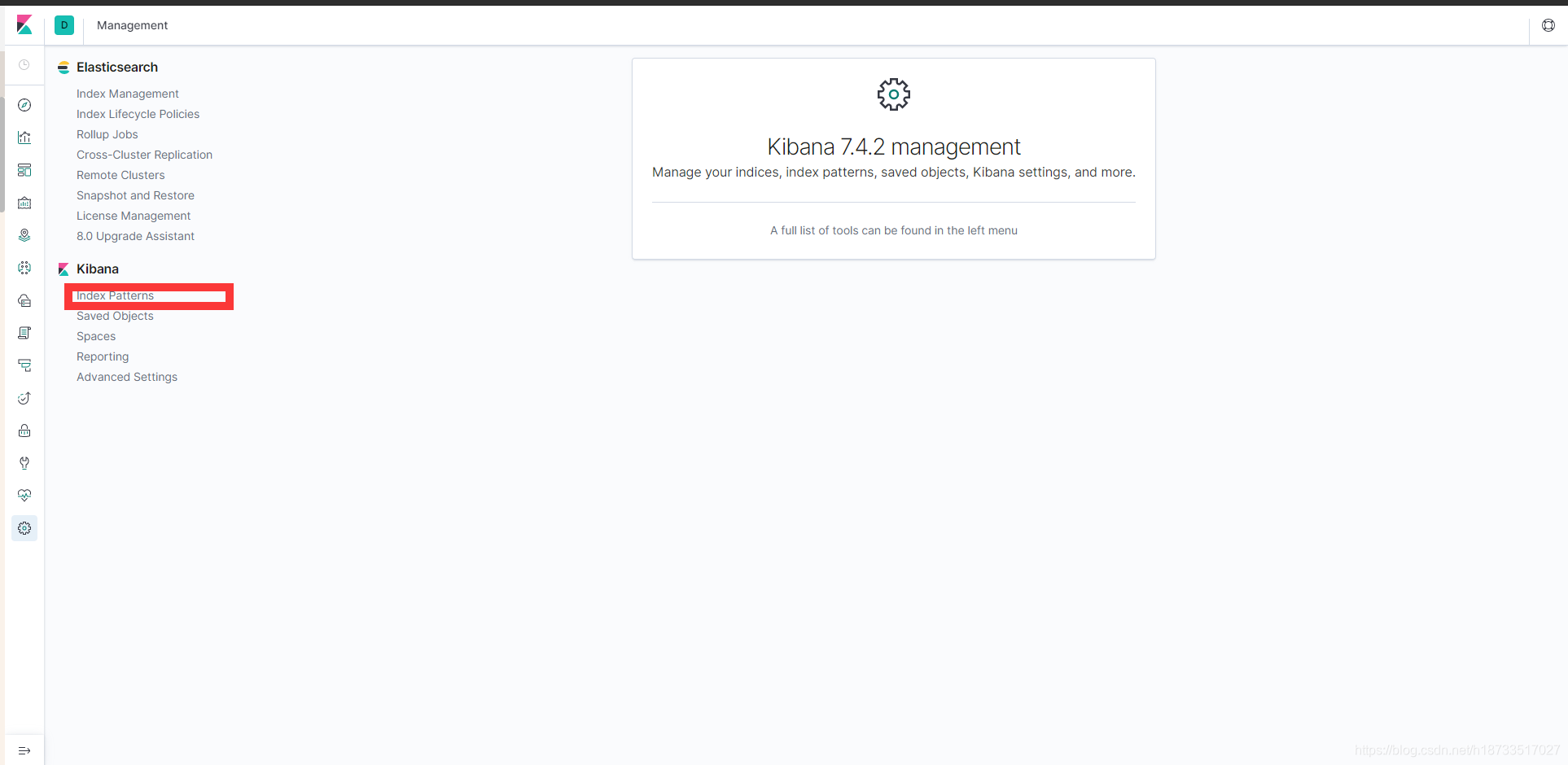Go to Spaces settings
The image size is (1568, 765).
point(96,336)
